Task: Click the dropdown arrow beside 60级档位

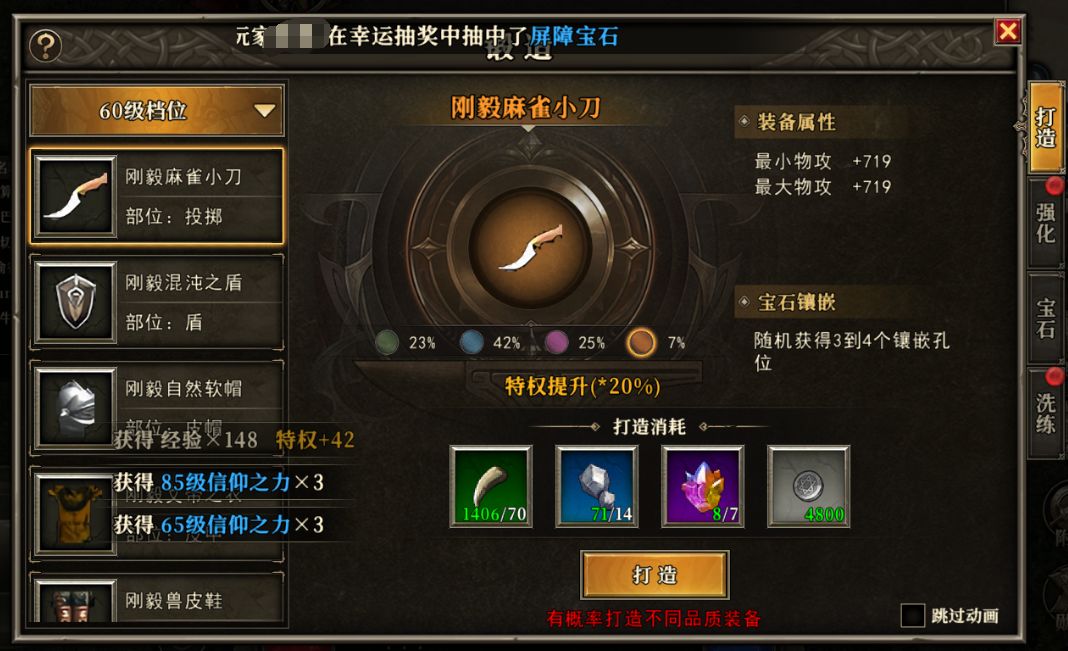Action: (264, 110)
